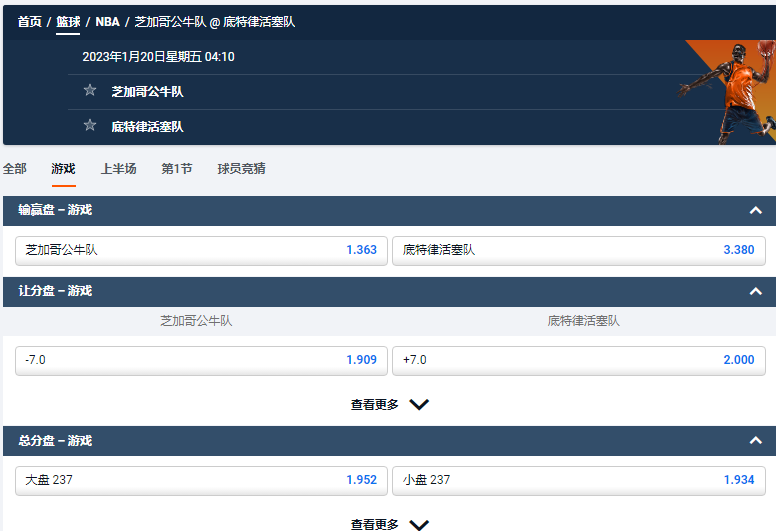Open the NBA breadcrumb link
Viewport: 776px width, 531px height.
pyautogui.click(x=107, y=21)
